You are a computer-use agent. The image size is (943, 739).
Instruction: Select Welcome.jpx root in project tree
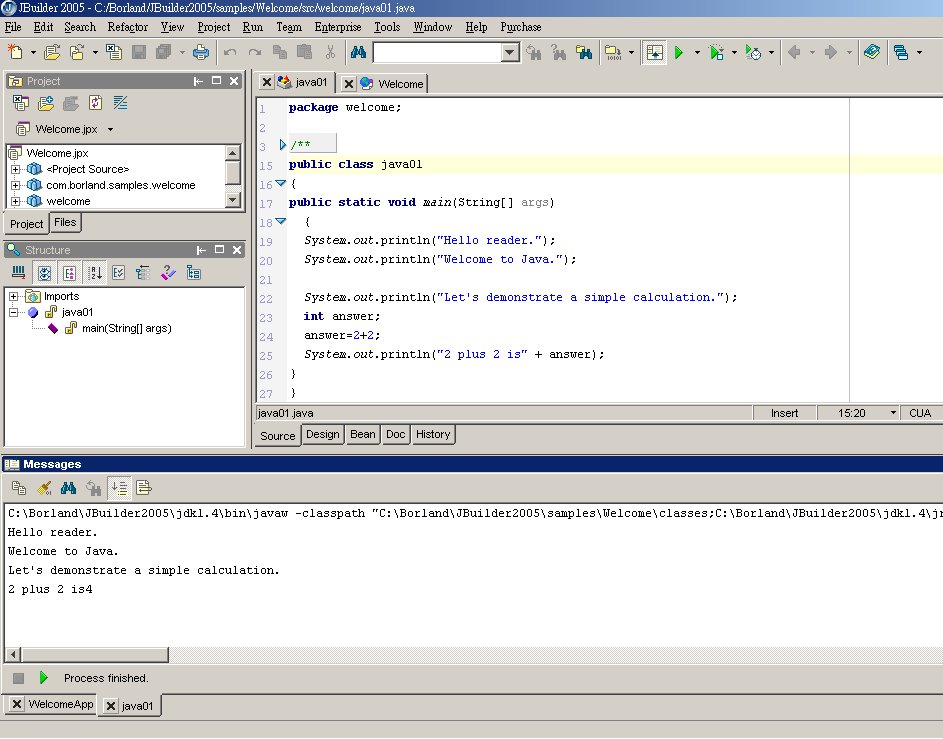[57, 153]
